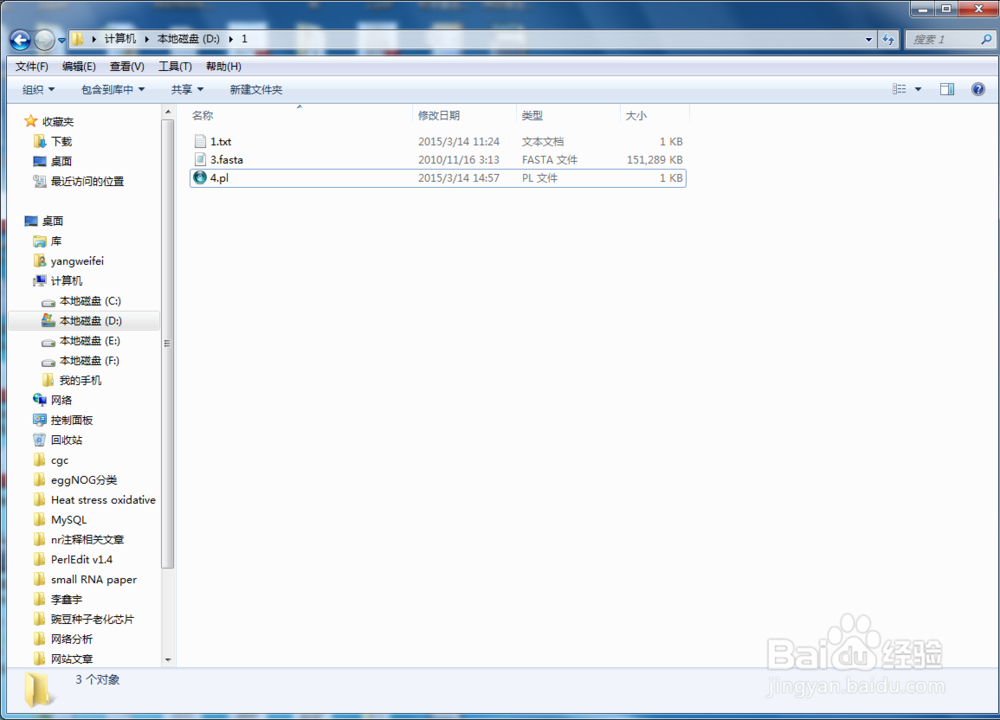Click the change view icon

tap(899, 89)
